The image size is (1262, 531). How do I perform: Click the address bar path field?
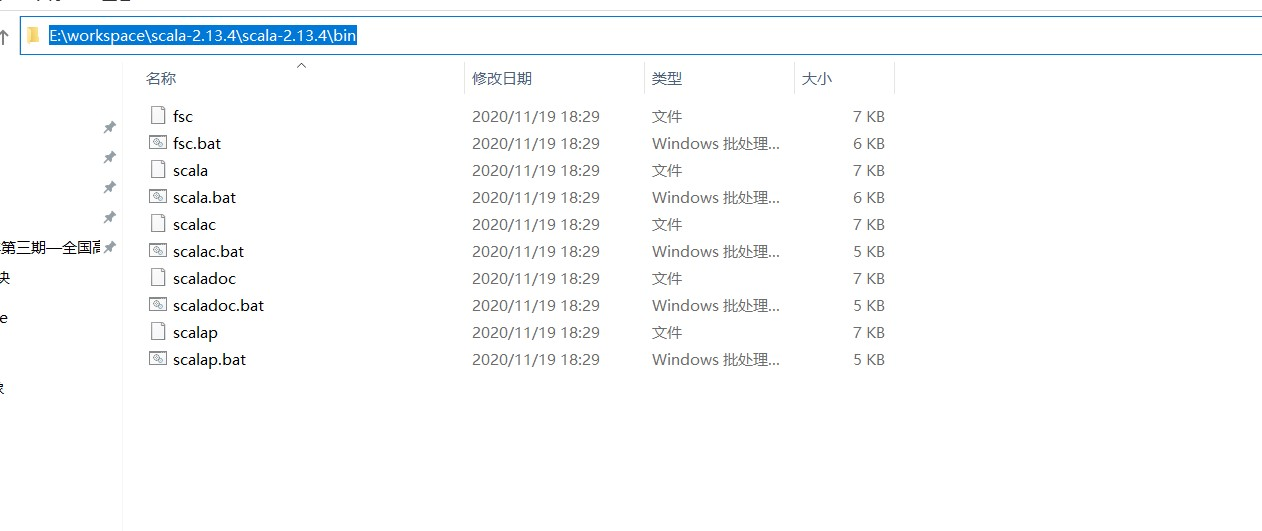(641, 36)
